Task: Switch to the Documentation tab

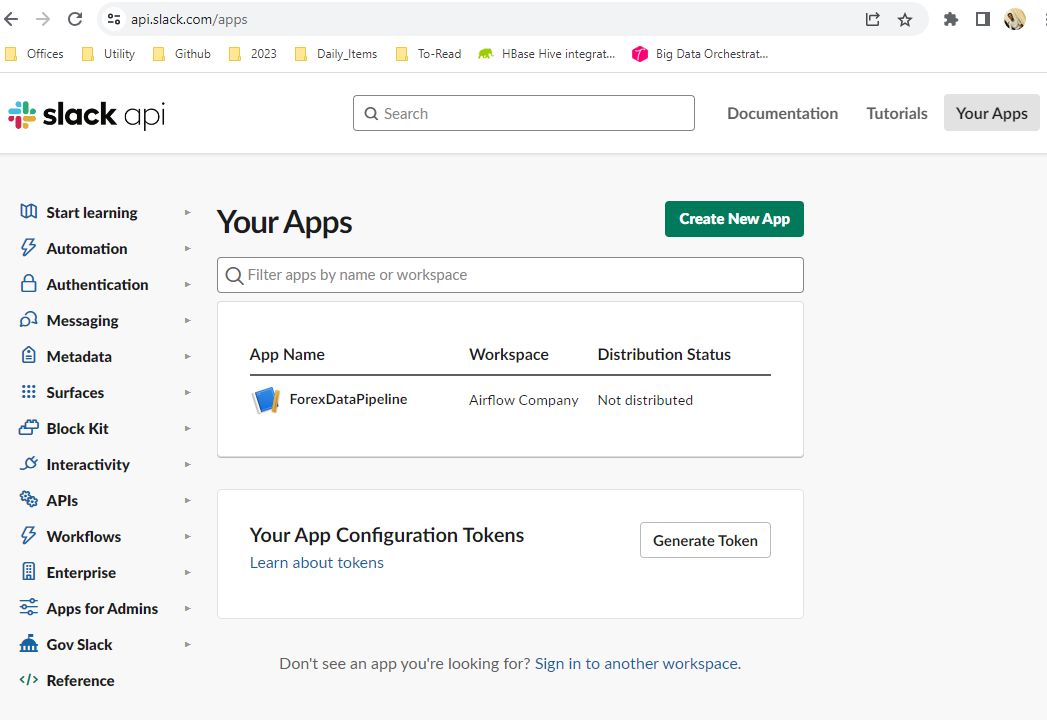Action: 782,113
